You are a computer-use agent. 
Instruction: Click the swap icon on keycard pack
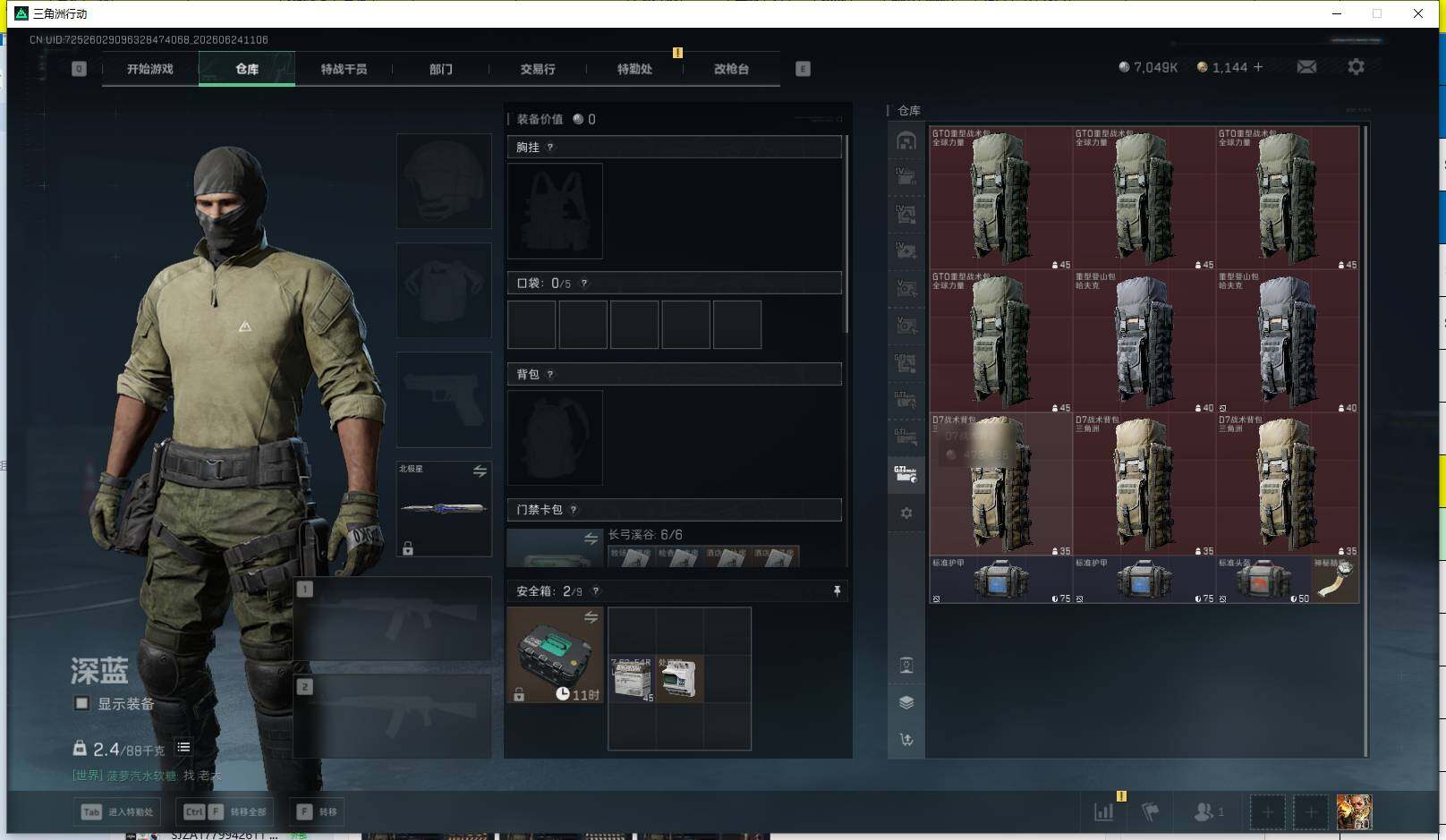click(x=591, y=539)
